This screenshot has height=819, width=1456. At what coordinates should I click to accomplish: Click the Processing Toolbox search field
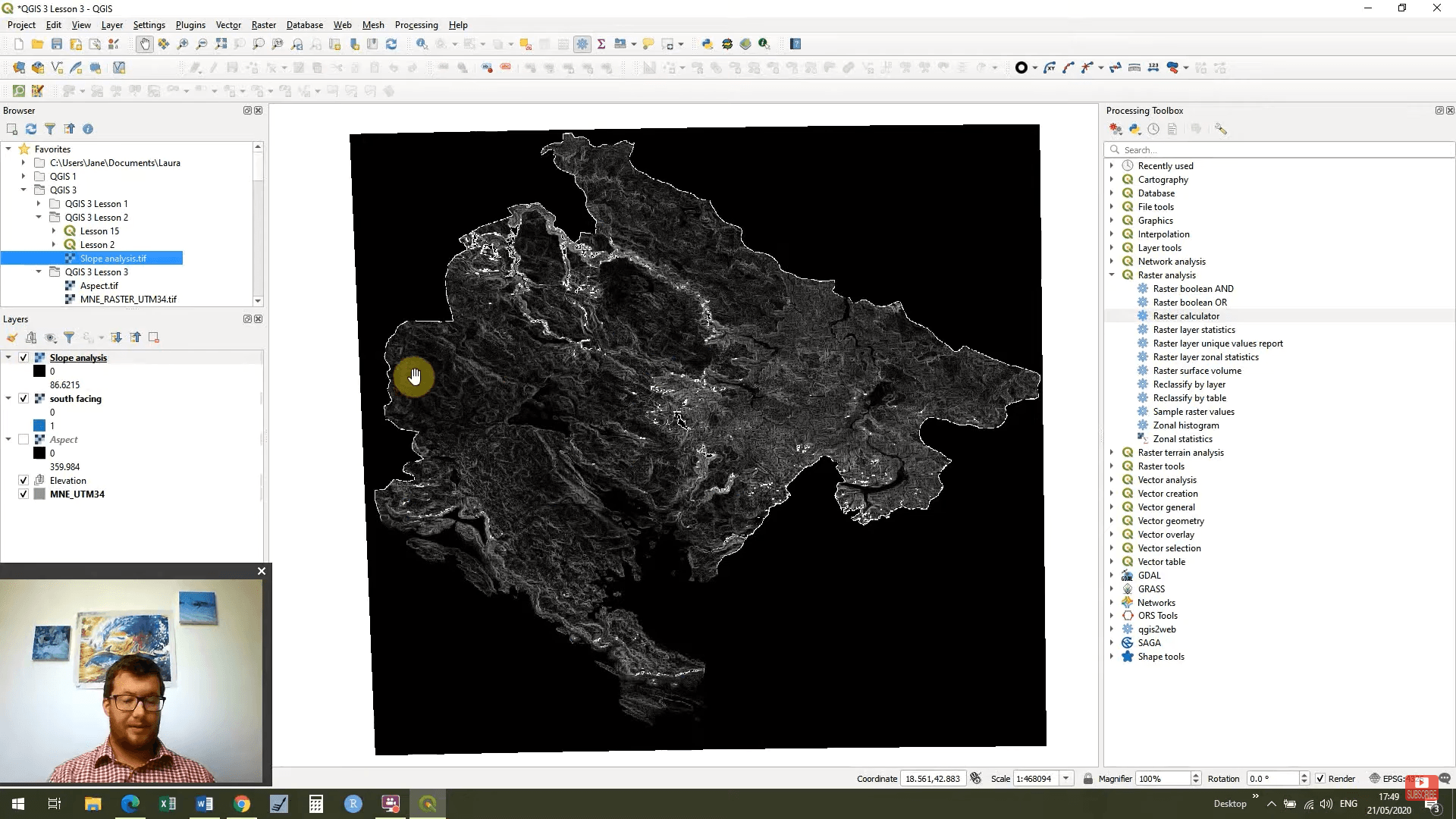click(x=1279, y=150)
